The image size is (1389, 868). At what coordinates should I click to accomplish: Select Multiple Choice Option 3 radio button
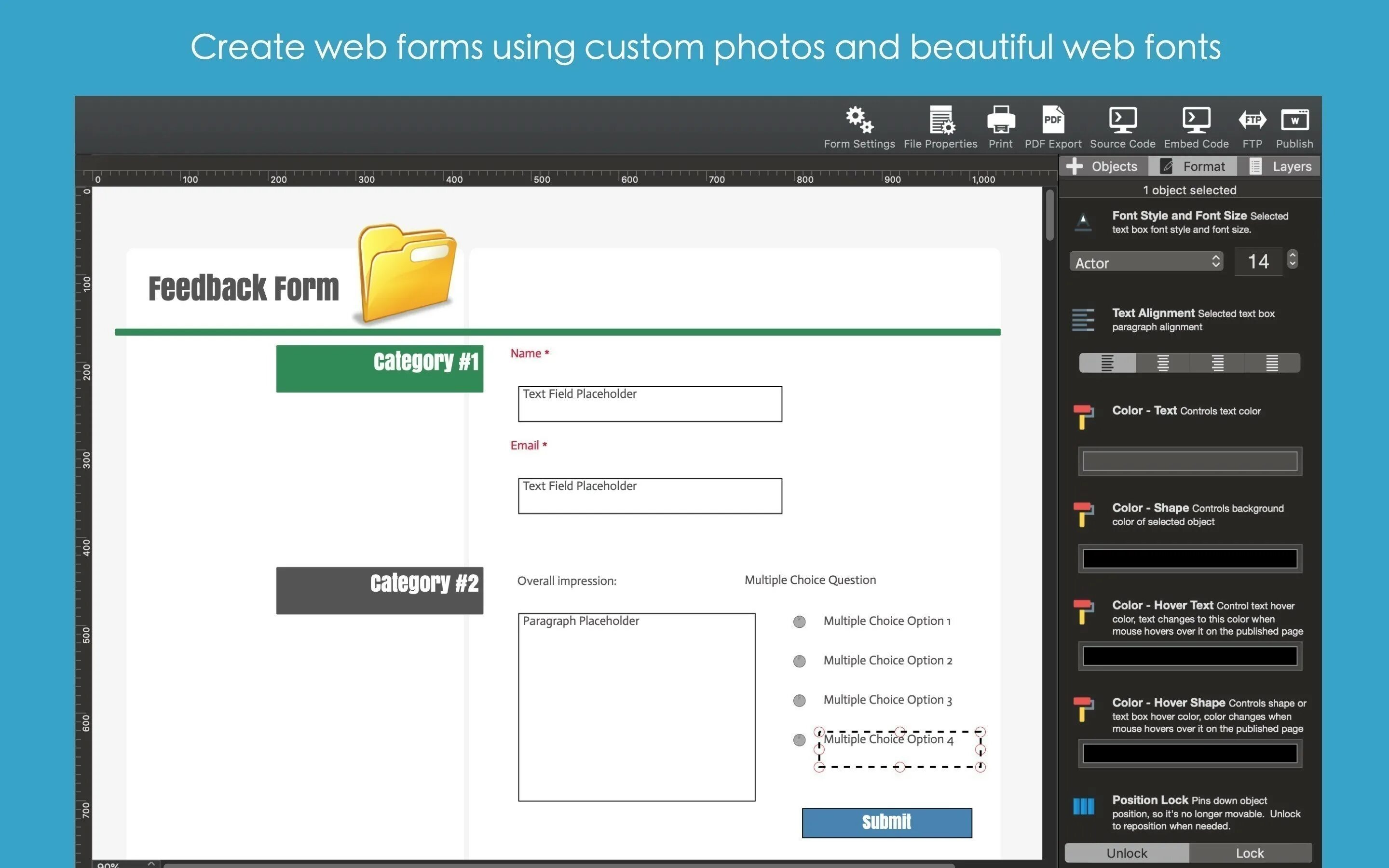pos(800,700)
